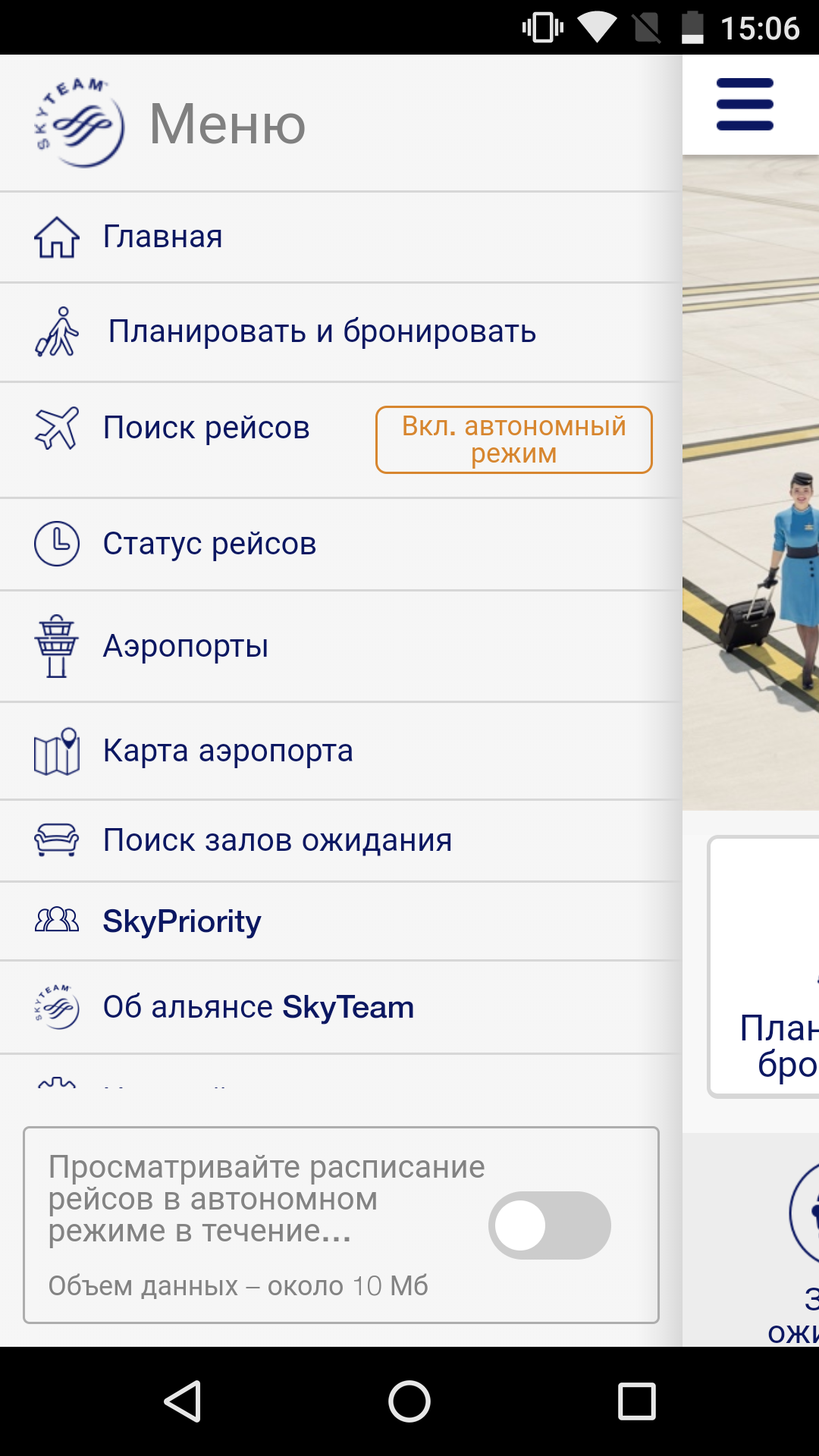
Task: Tap the SkyTeam logo in menu header
Action: click(x=79, y=123)
